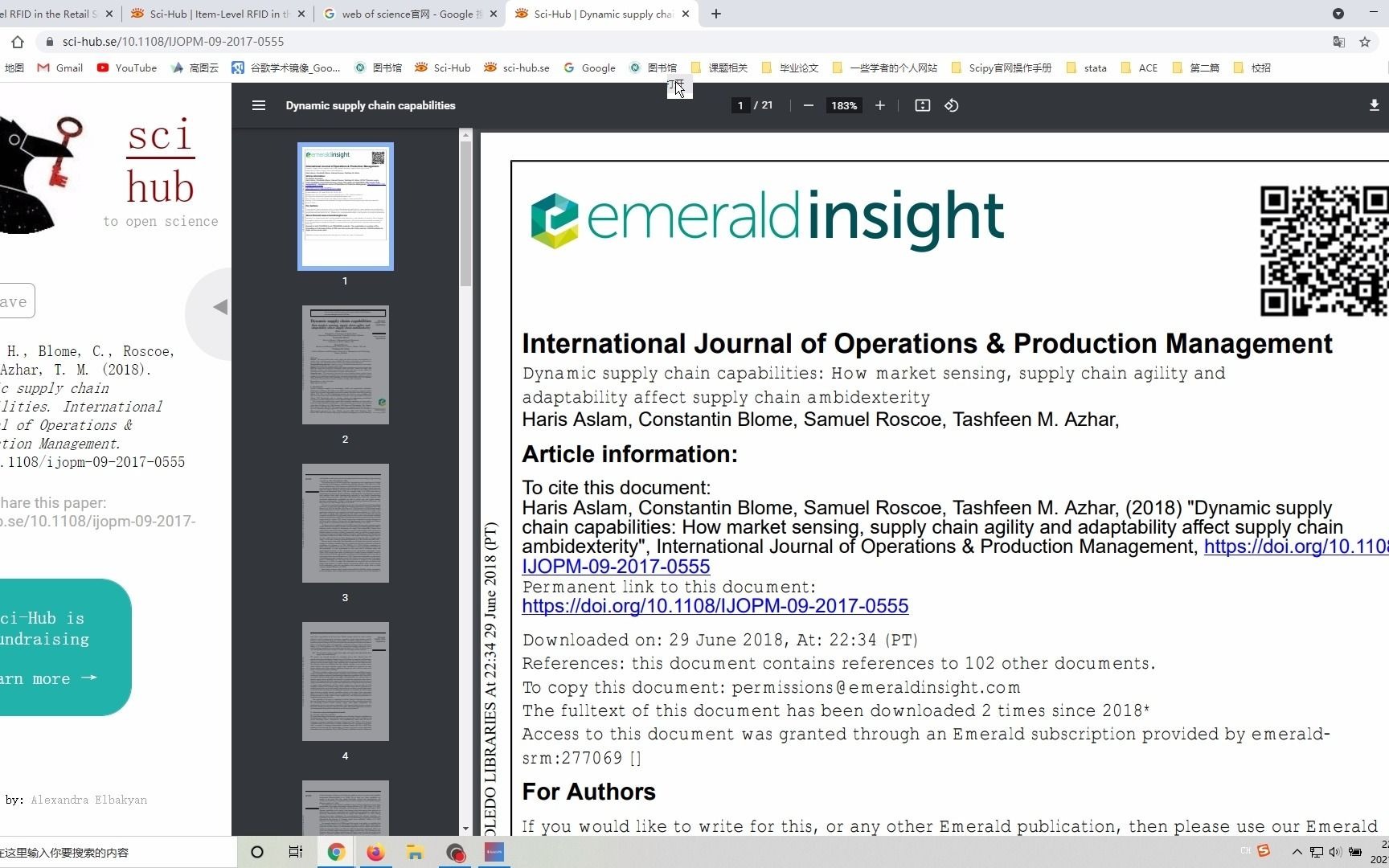This screenshot has width=1389, height=868.
Task: Open the Google bookmark
Action: [x=590, y=68]
